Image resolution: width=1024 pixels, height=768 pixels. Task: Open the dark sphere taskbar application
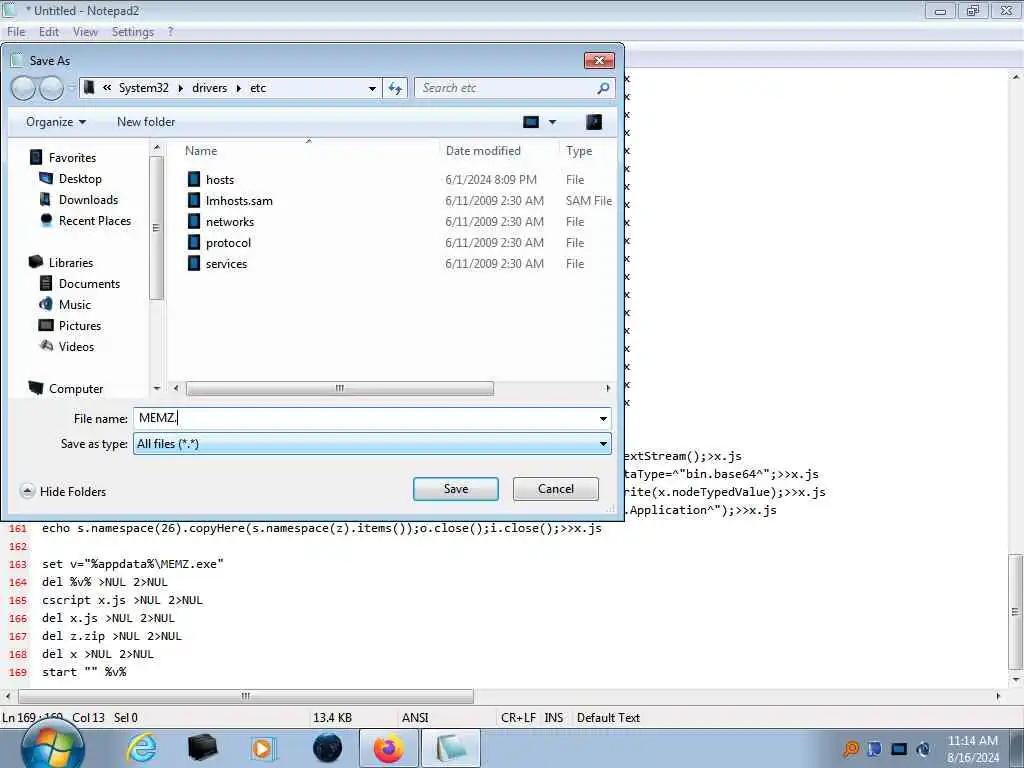pos(327,748)
